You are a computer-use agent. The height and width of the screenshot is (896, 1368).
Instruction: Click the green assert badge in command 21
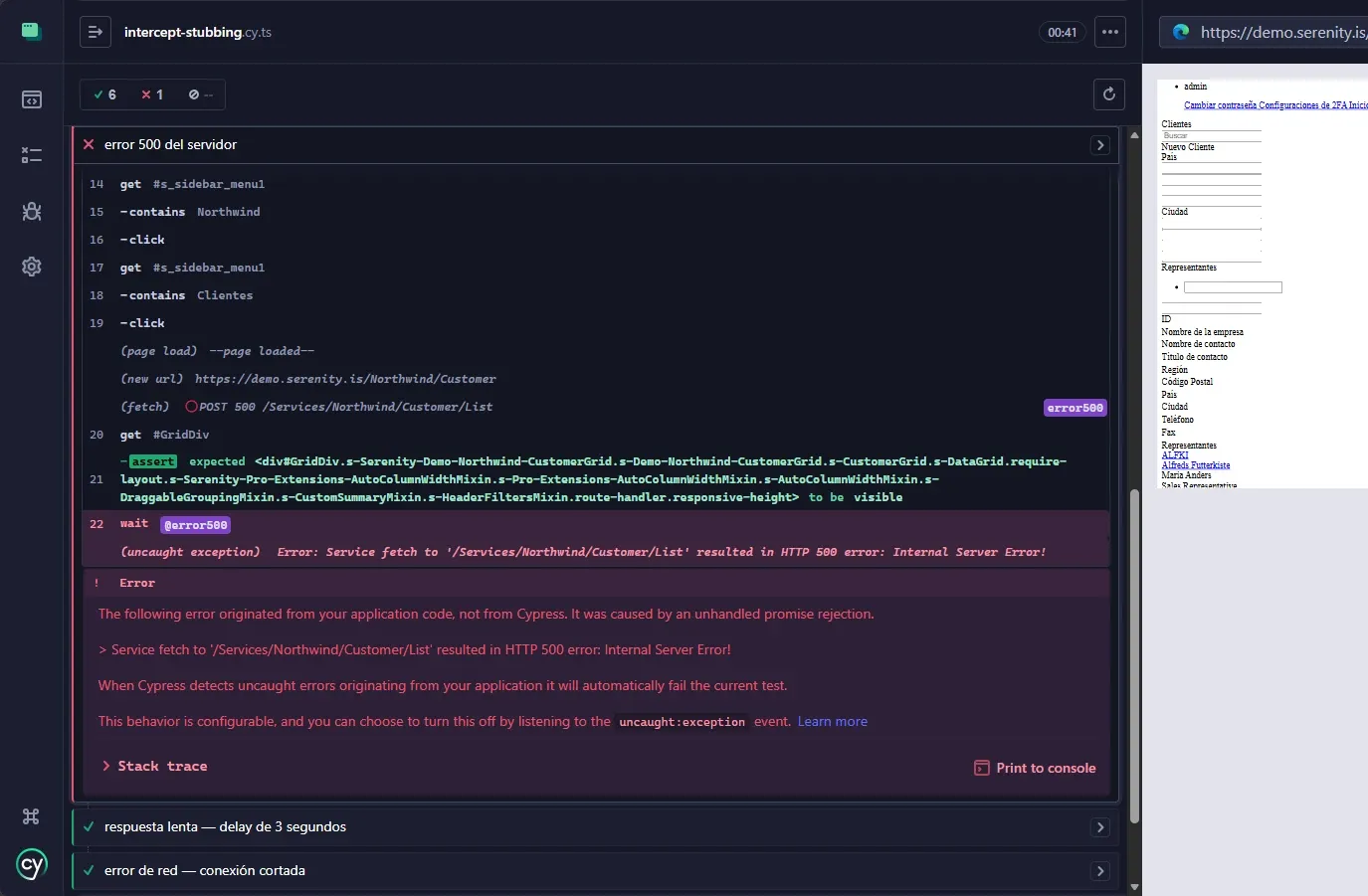point(153,461)
